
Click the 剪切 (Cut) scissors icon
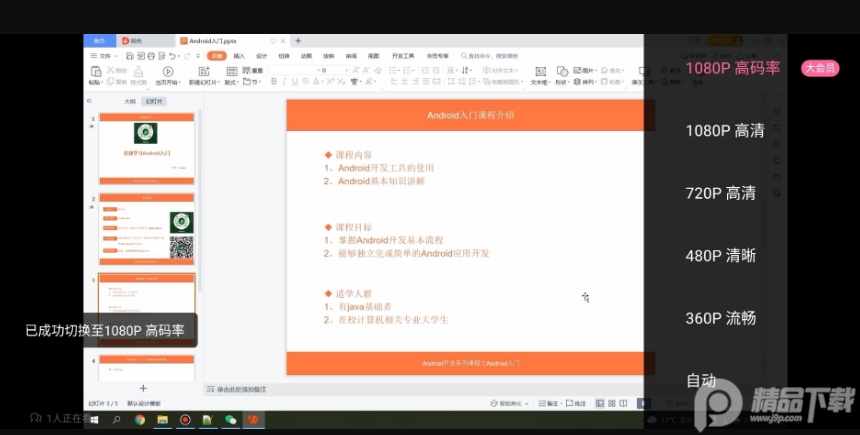tap(110, 70)
